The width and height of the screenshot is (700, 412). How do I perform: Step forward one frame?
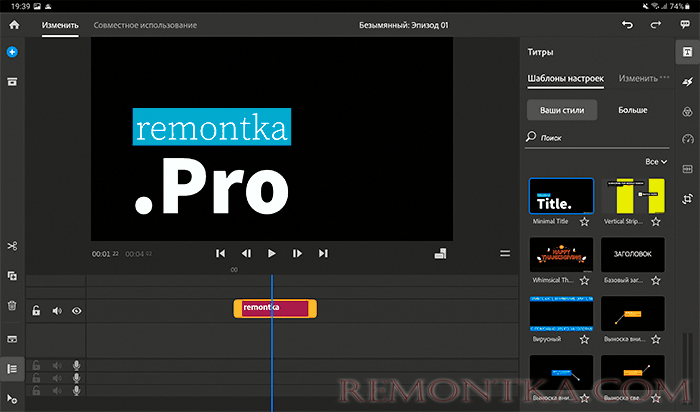pos(297,254)
